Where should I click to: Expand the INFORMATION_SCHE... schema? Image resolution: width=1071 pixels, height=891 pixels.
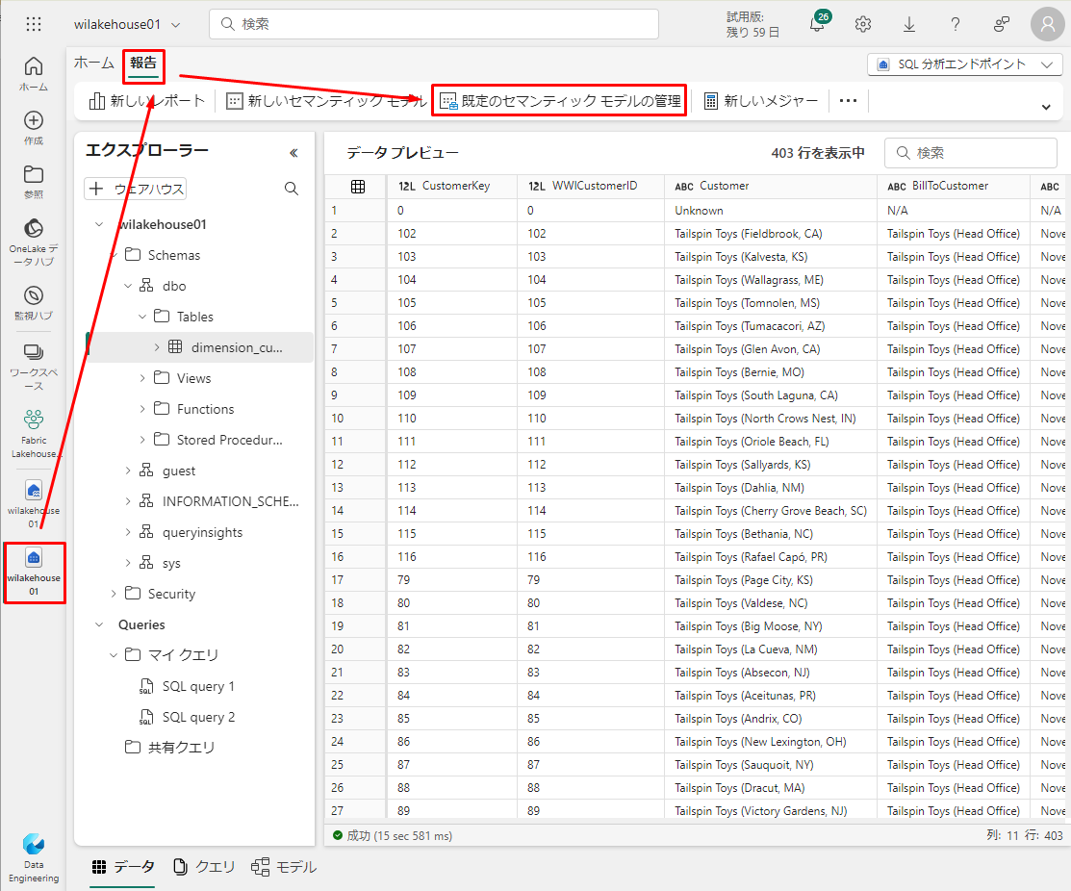[128, 501]
